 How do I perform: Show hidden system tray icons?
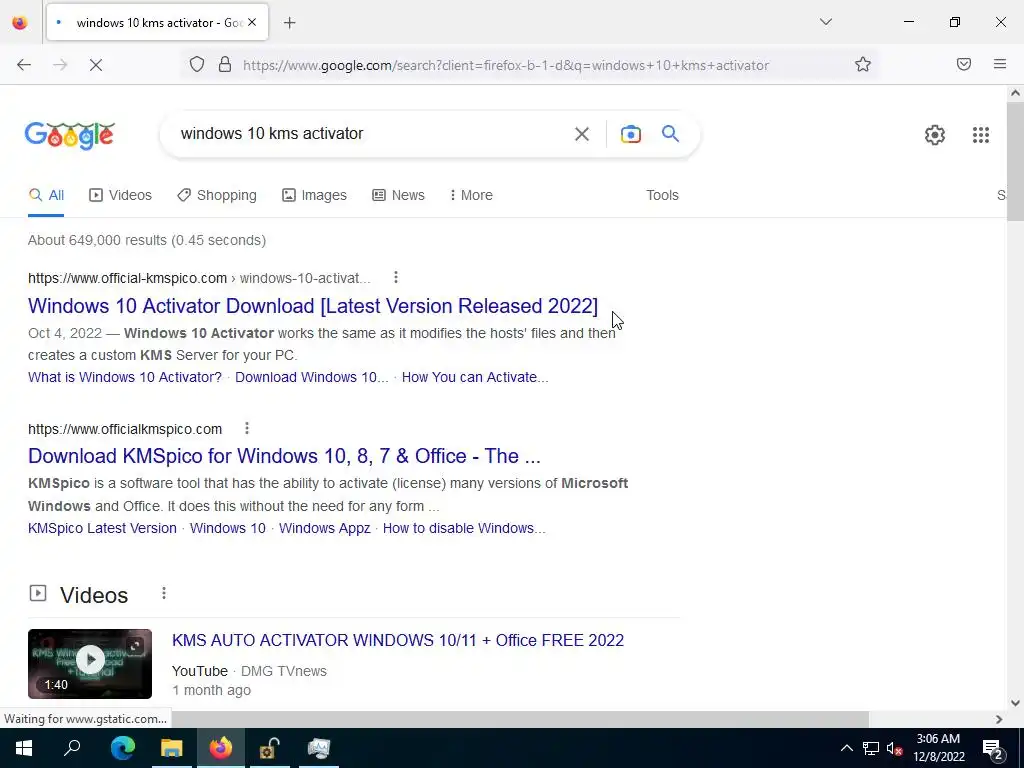(846, 748)
